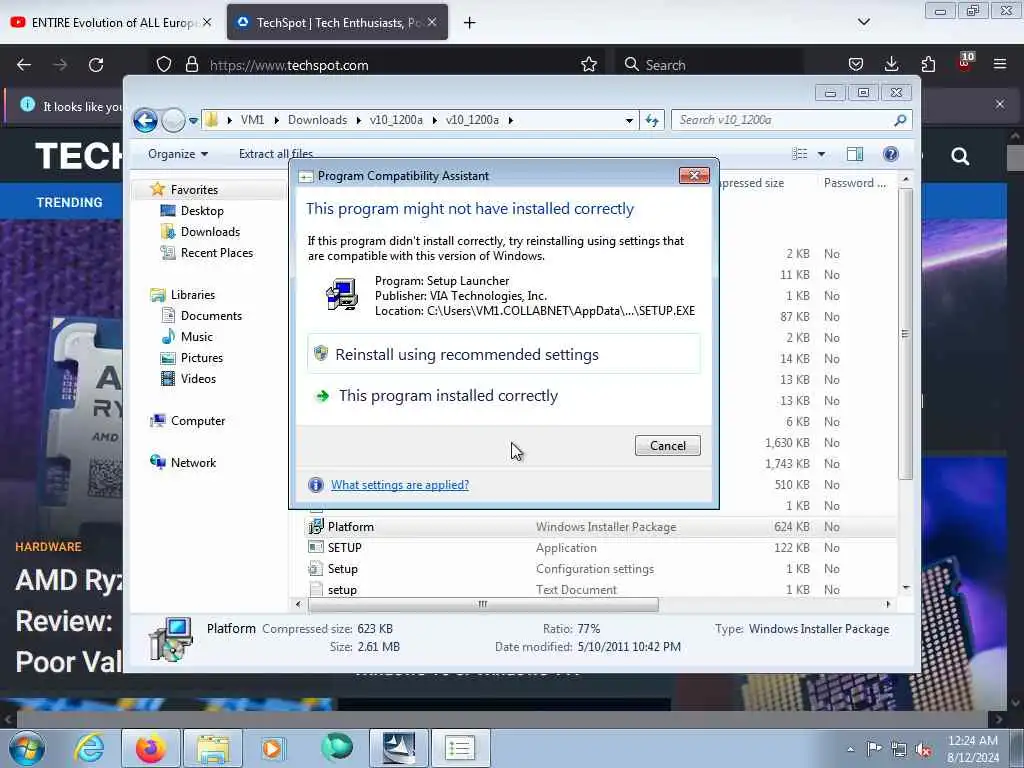Choose This program installed correctly
The height and width of the screenshot is (768, 1024).
pos(504,396)
